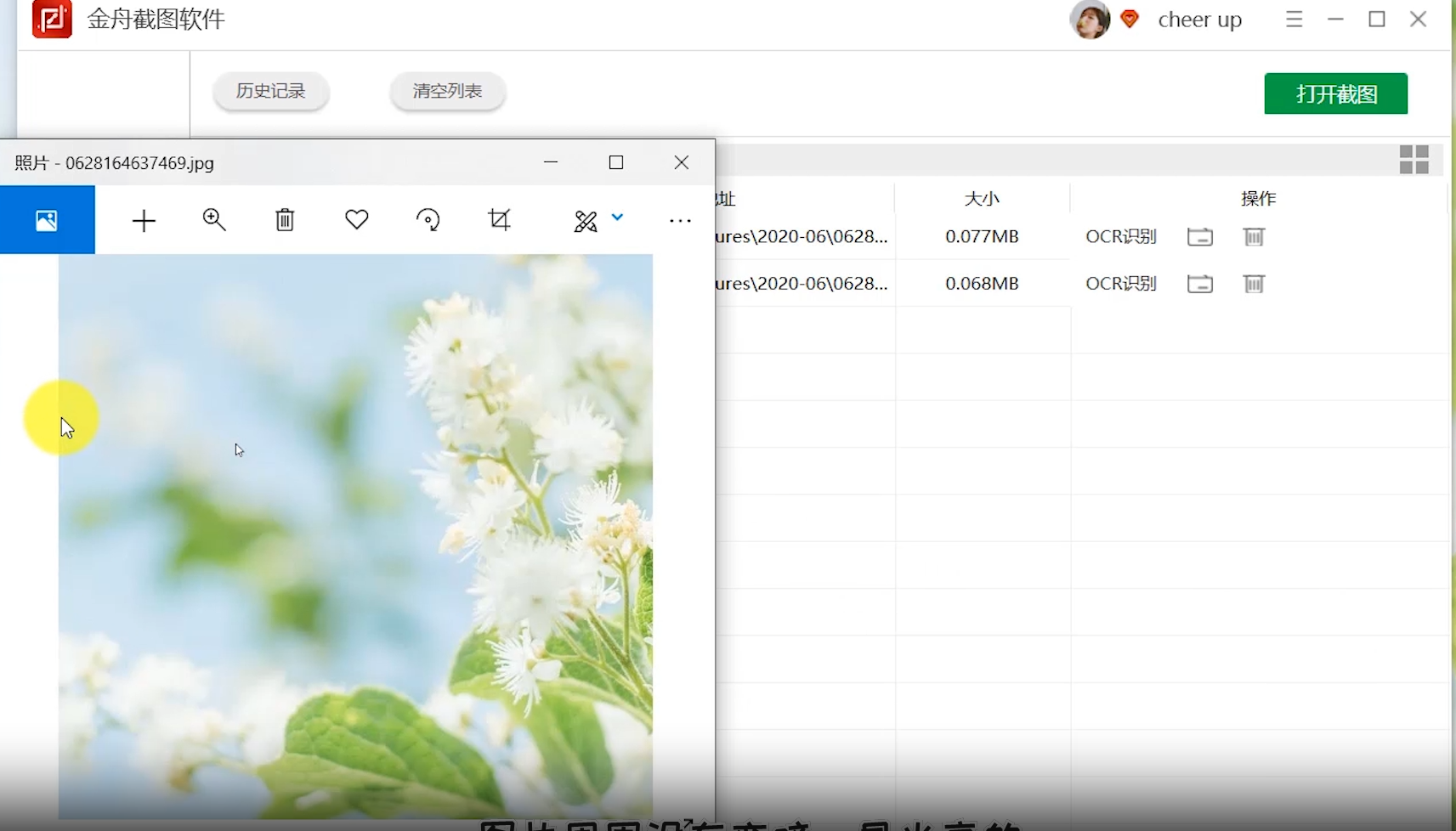Run OCR识别 on the 0.068MB file
1456x831 pixels.
point(1121,283)
